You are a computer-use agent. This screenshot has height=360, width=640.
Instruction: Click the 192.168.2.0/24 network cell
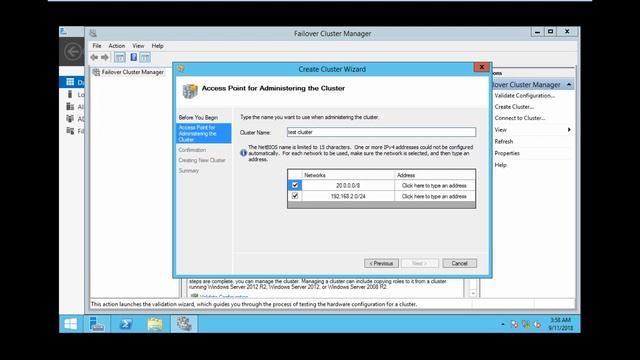[348, 196]
